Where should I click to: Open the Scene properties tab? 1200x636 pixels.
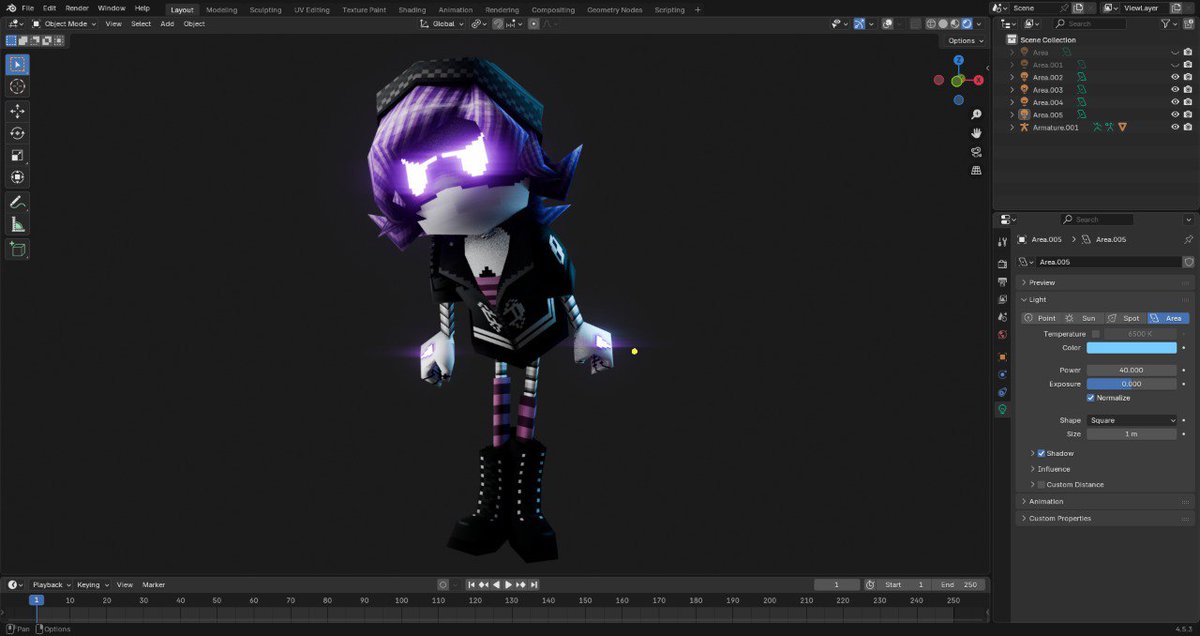(x=1002, y=317)
